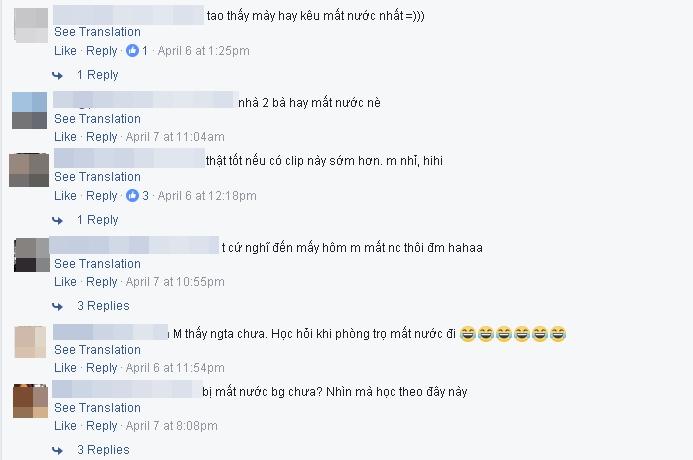Reply to the comment posted April 6 at 11:54pm
Screen dimensions: 693x460
(102, 368)
